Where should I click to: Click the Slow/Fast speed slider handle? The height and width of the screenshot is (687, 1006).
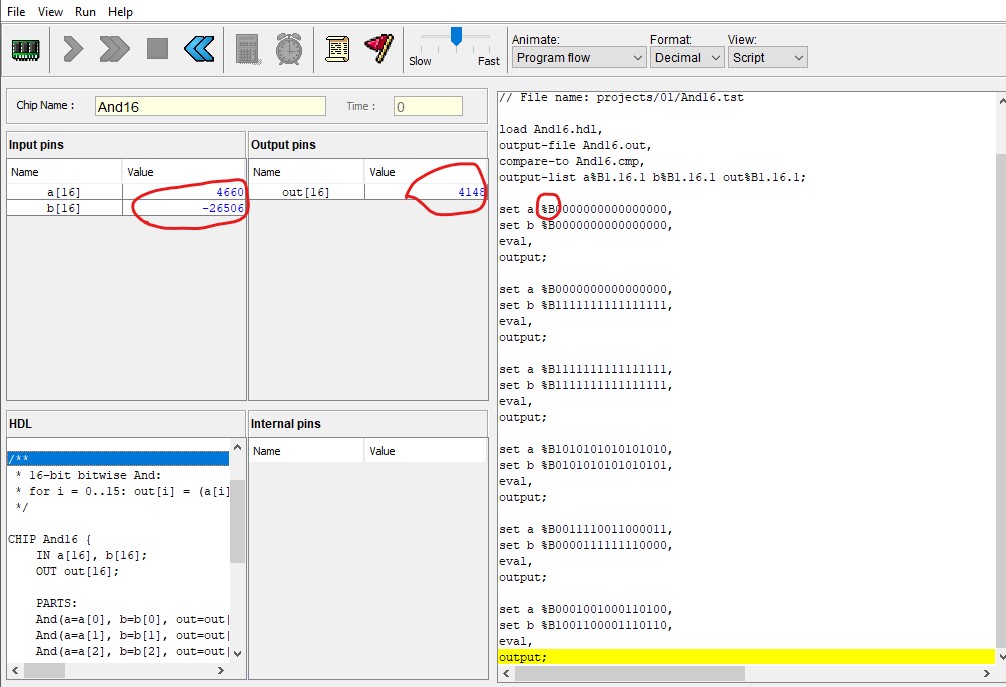[x=456, y=37]
